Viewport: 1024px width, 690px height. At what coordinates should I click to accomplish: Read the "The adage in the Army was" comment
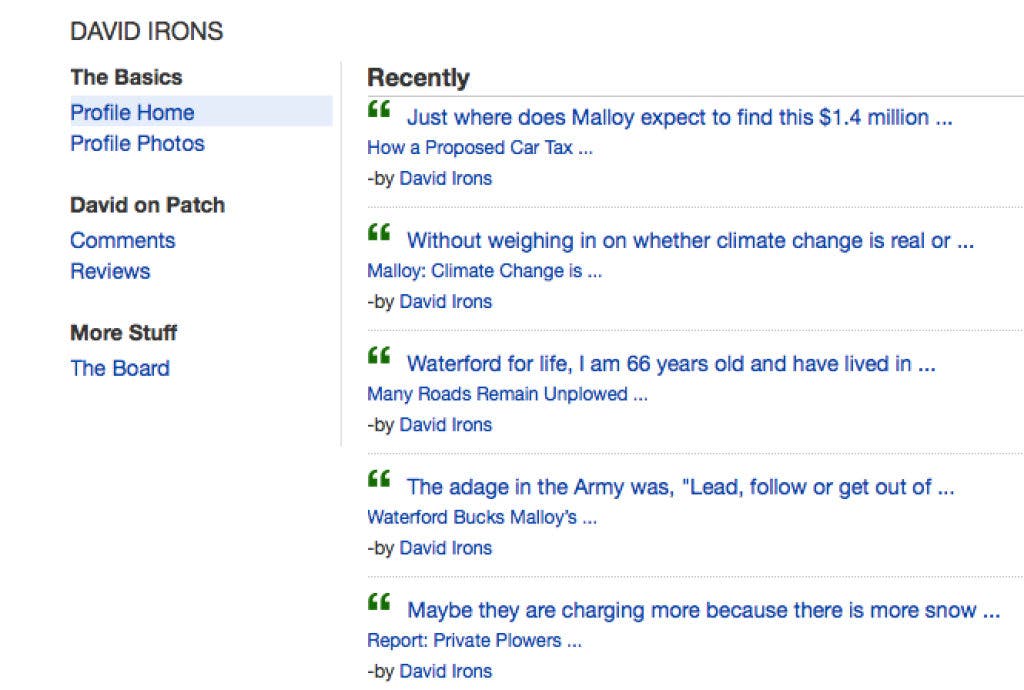click(x=680, y=487)
